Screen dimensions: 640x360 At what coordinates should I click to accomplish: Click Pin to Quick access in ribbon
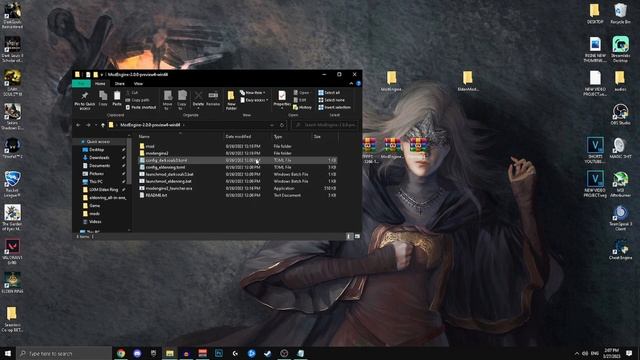[x=84, y=100]
